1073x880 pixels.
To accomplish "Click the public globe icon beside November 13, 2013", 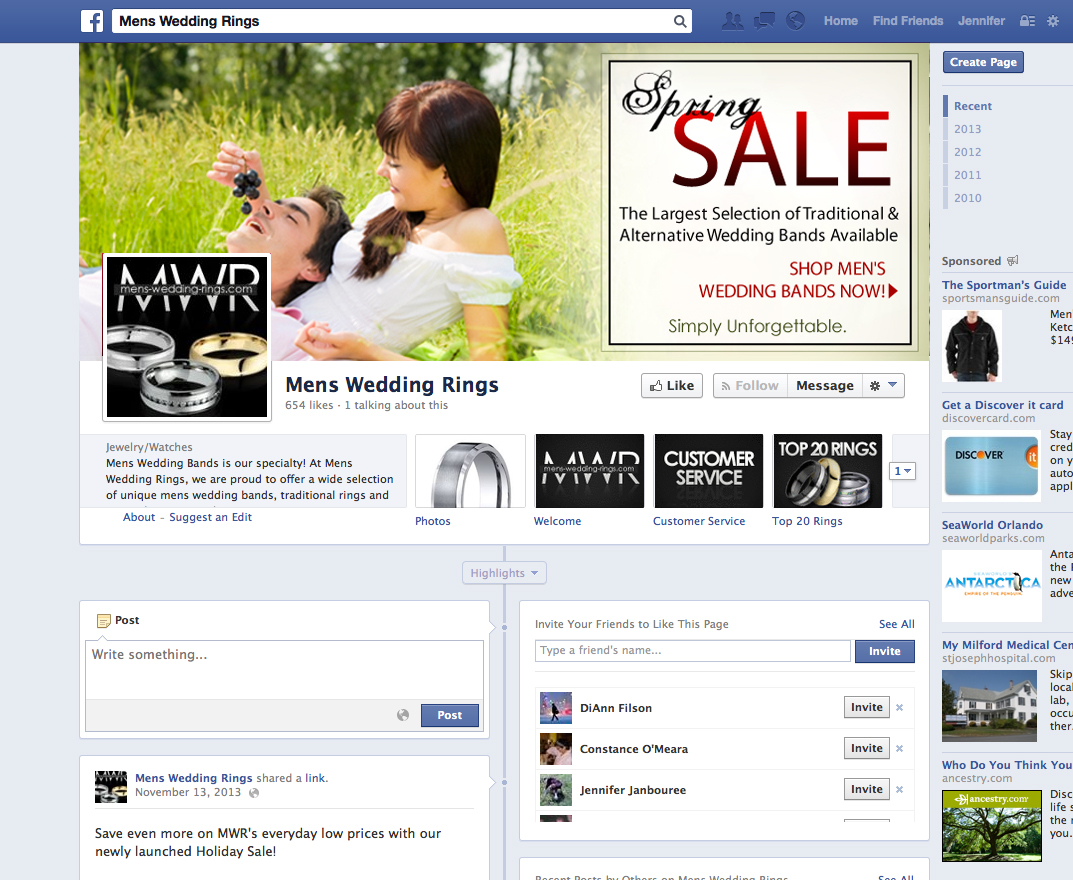I will 254,793.
